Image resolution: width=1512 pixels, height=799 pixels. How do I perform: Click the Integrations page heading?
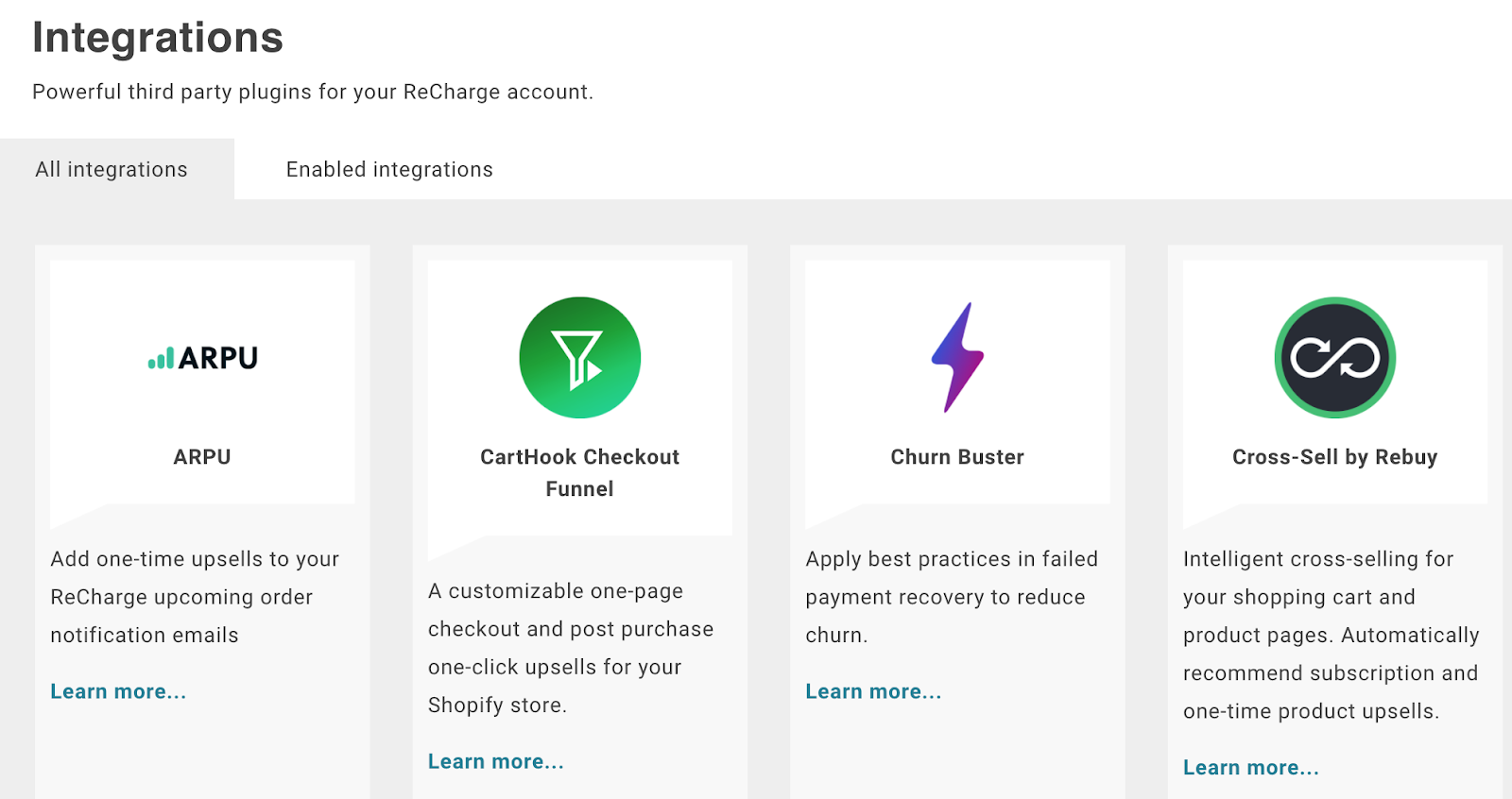158,38
